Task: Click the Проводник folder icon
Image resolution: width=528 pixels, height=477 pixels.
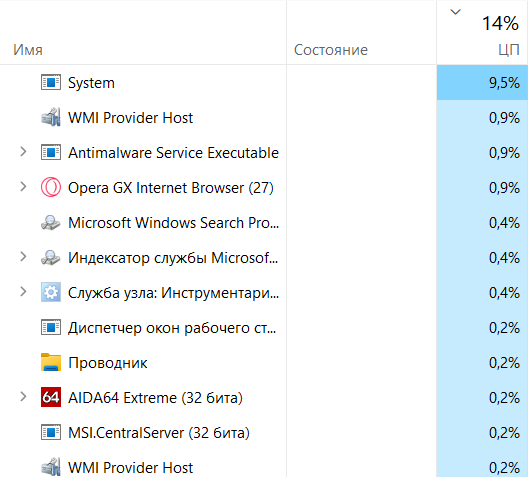Action: pyautogui.click(x=51, y=362)
